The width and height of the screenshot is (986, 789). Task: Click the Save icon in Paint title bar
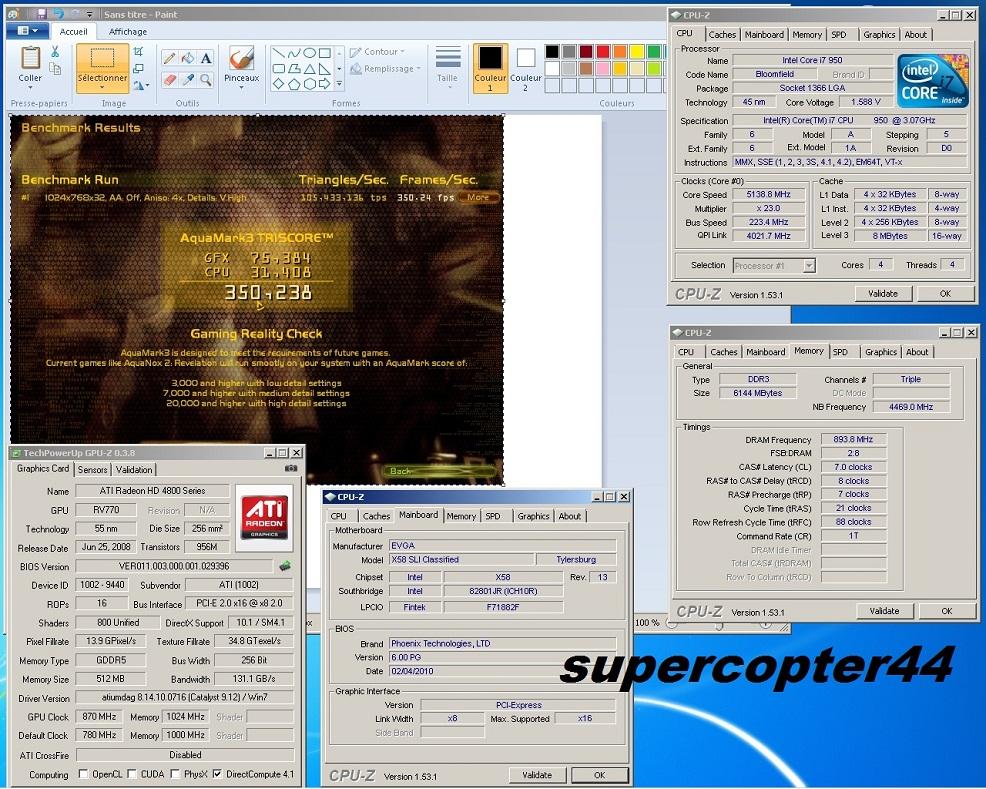[42, 14]
